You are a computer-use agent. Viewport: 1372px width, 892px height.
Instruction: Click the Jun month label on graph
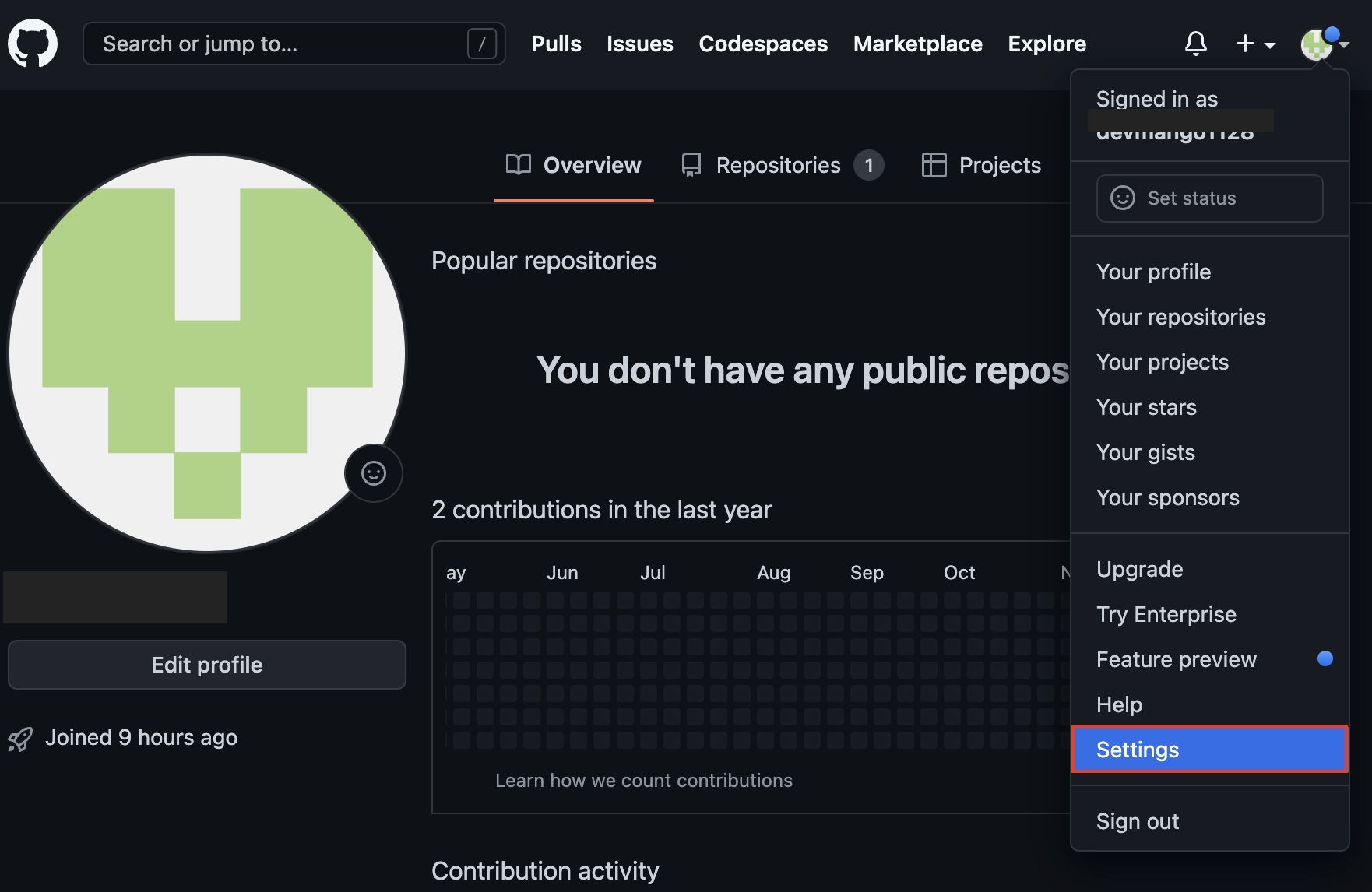click(562, 573)
